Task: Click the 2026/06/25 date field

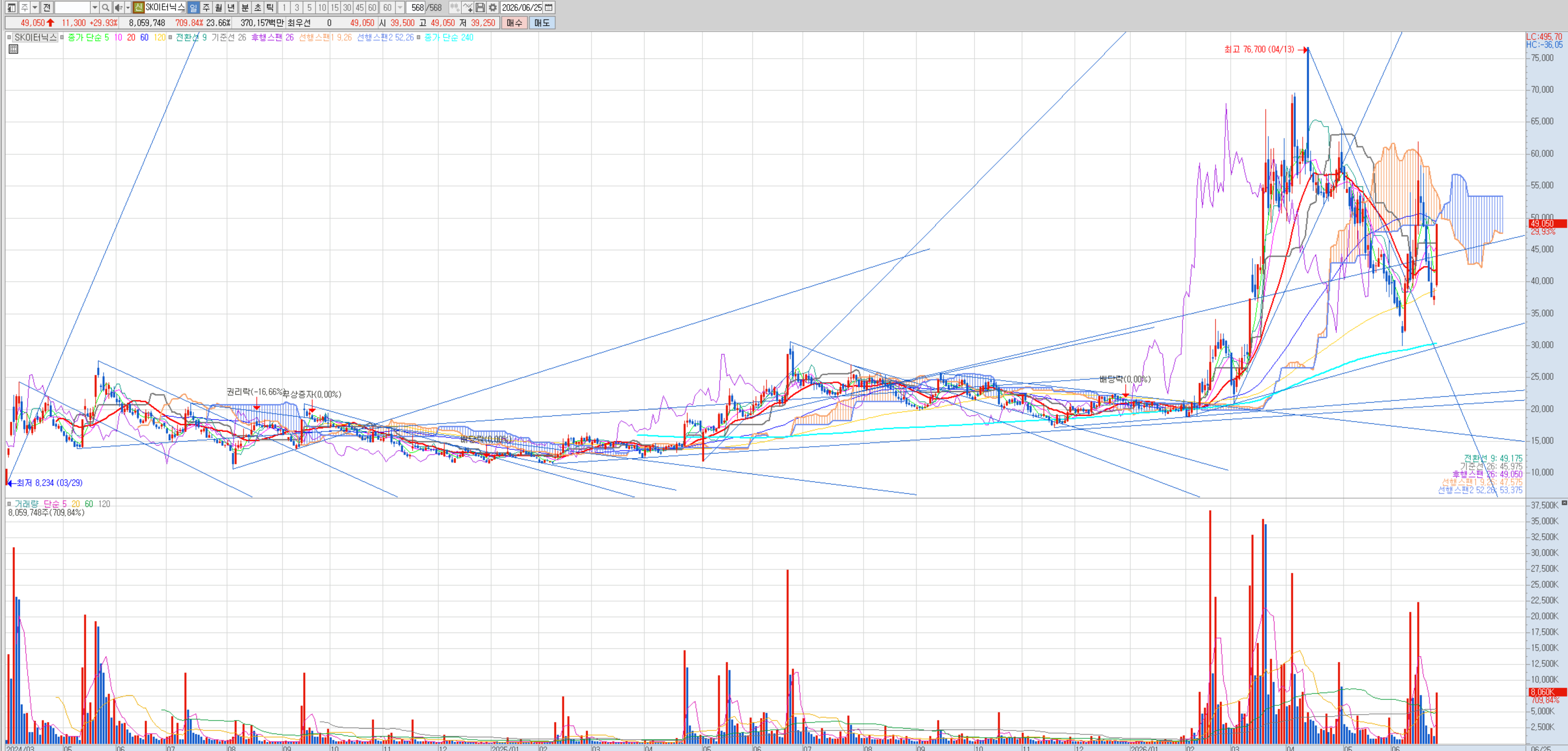Action: point(522,7)
